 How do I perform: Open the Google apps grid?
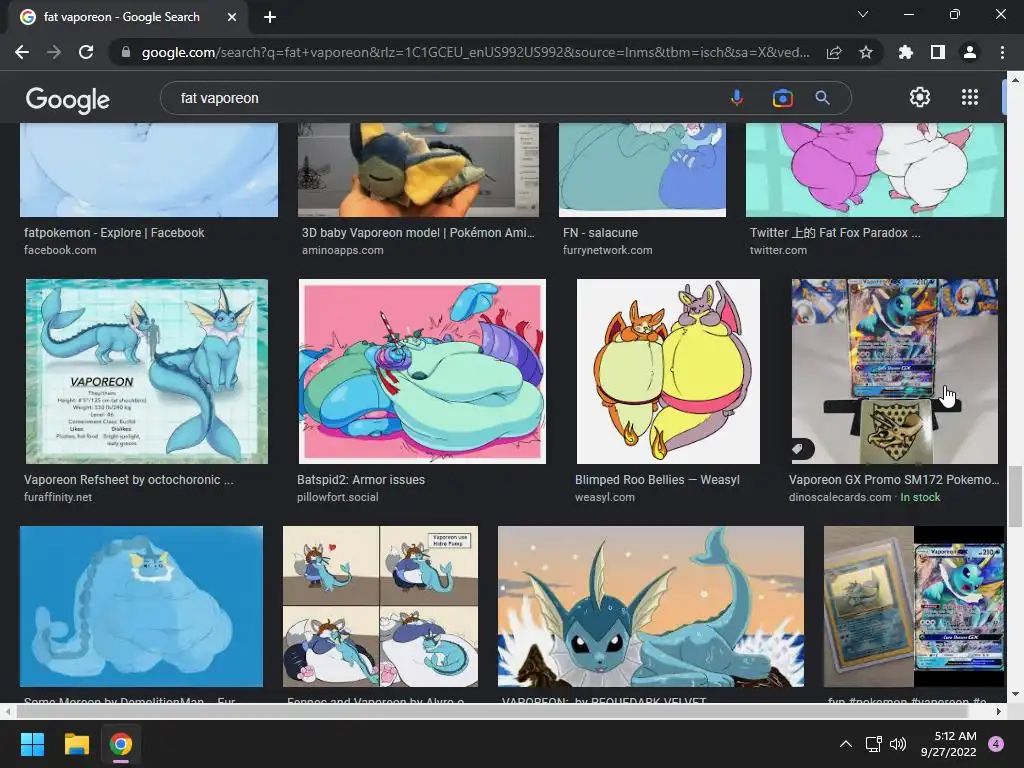click(970, 97)
